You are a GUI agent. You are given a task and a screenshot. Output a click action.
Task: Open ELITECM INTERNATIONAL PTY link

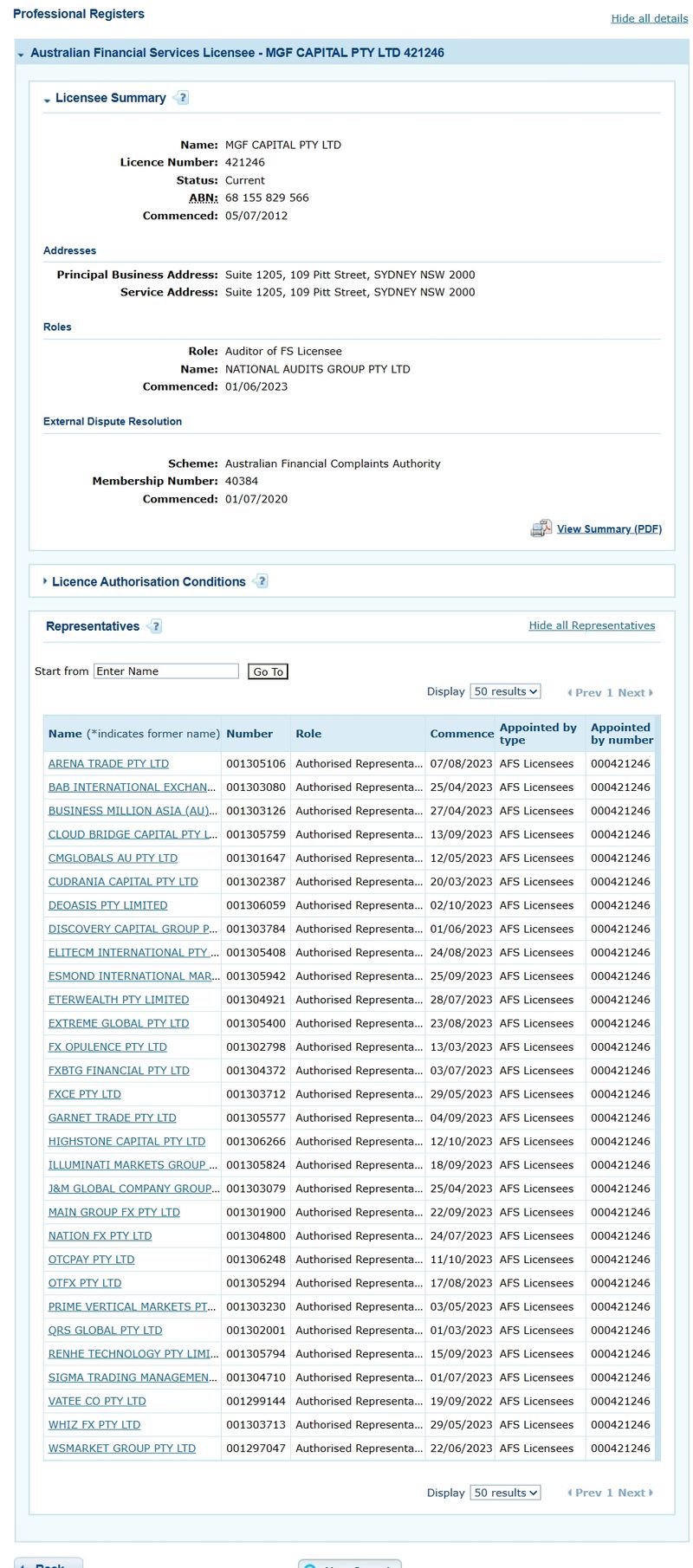(x=133, y=952)
